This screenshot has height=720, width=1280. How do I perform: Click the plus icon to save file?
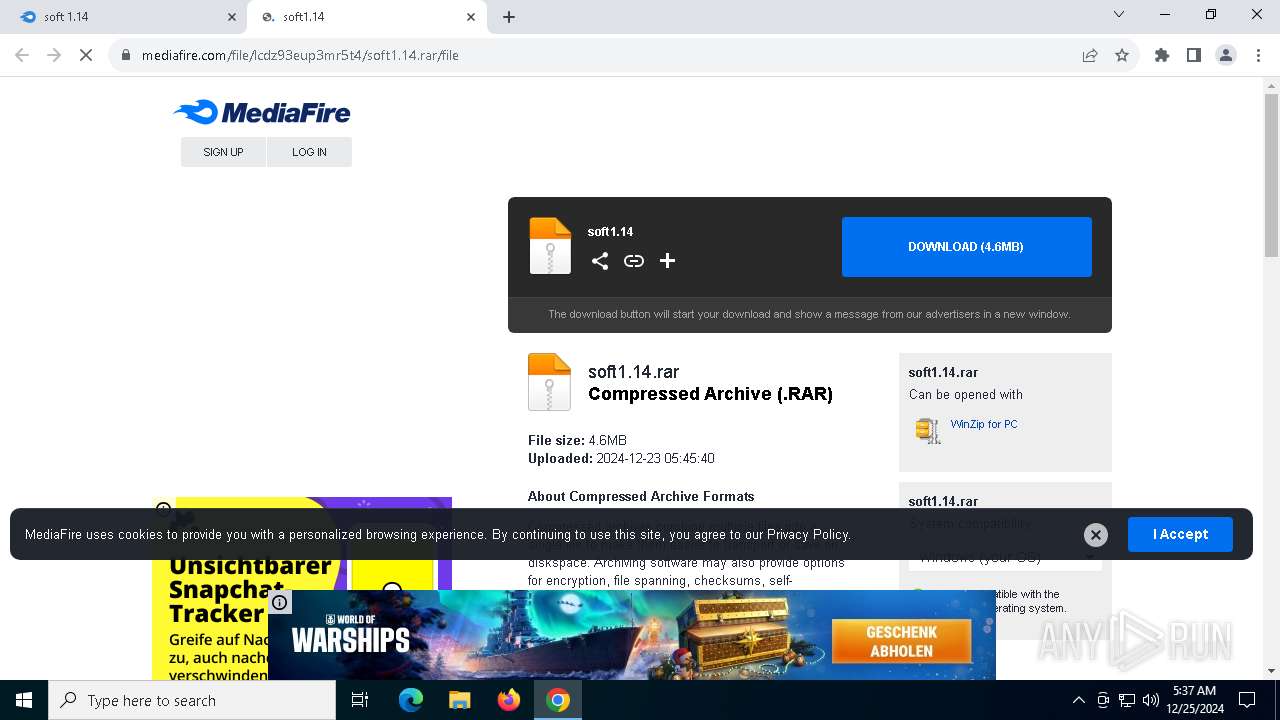click(667, 261)
